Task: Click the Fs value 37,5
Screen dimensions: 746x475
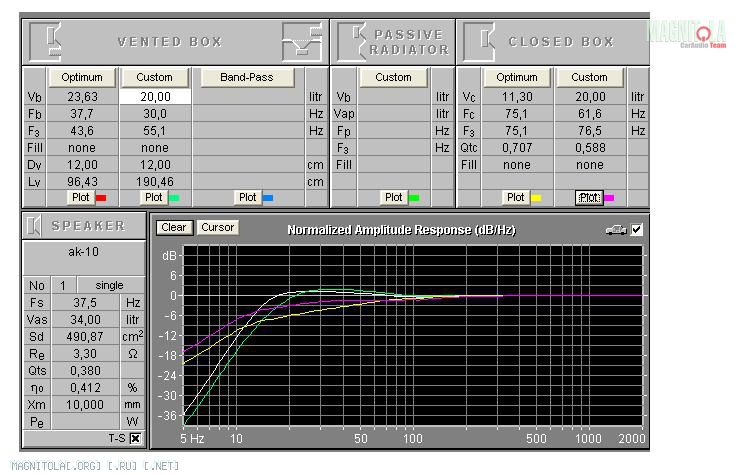Action: [86, 303]
